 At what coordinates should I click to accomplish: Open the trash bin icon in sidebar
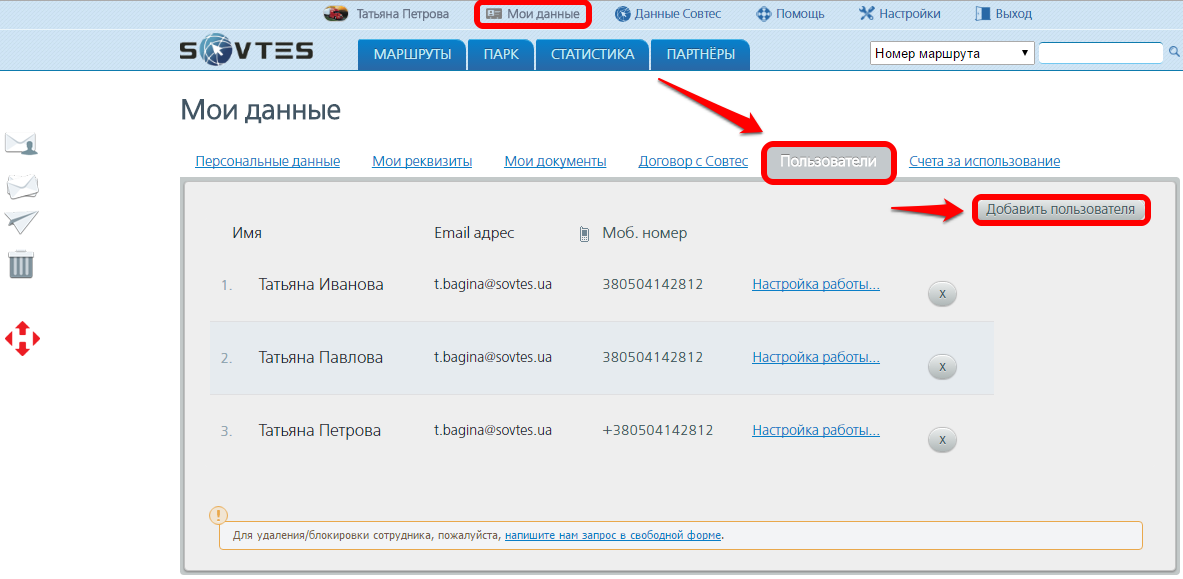(x=21, y=264)
